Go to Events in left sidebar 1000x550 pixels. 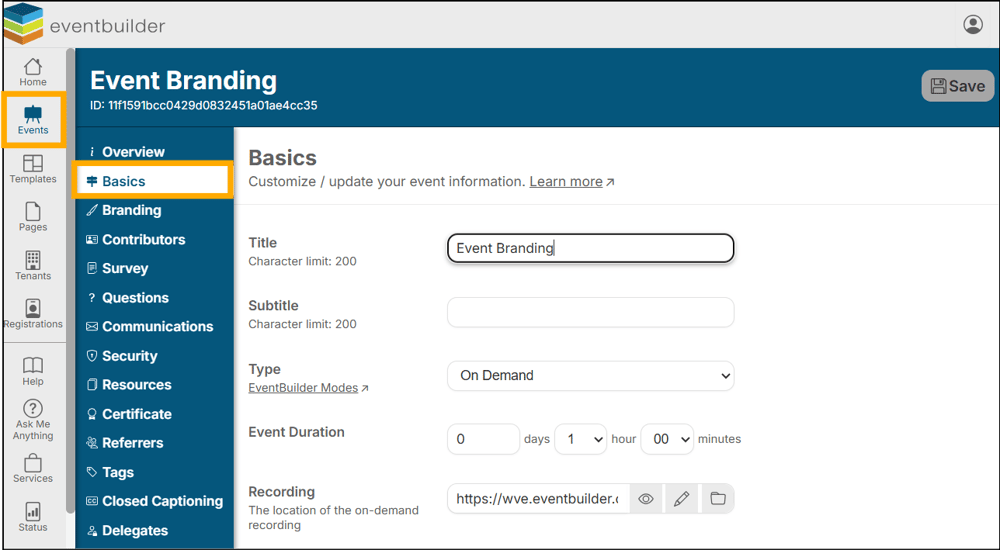tap(33, 120)
